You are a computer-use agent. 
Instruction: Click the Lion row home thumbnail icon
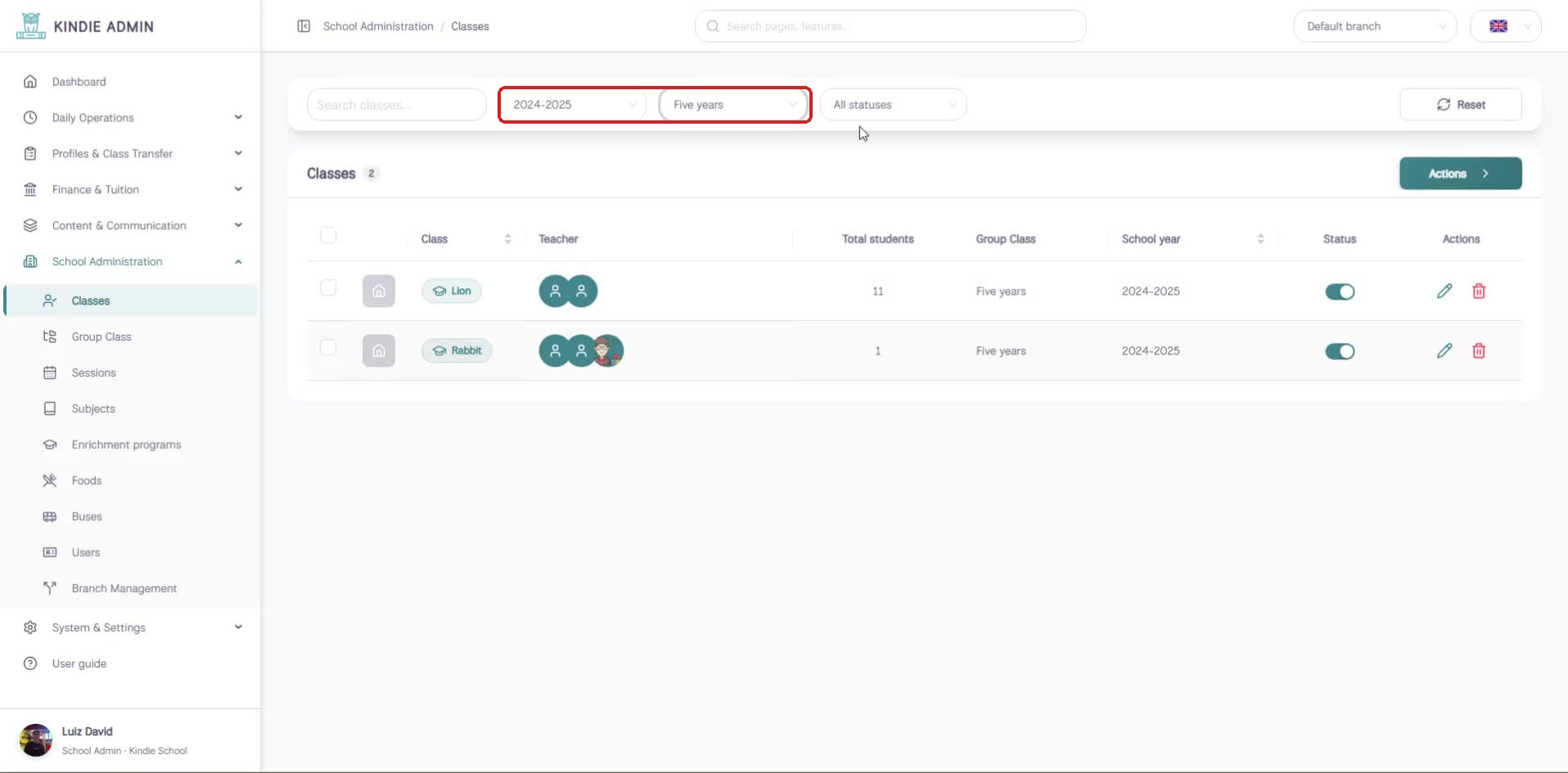click(x=379, y=291)
